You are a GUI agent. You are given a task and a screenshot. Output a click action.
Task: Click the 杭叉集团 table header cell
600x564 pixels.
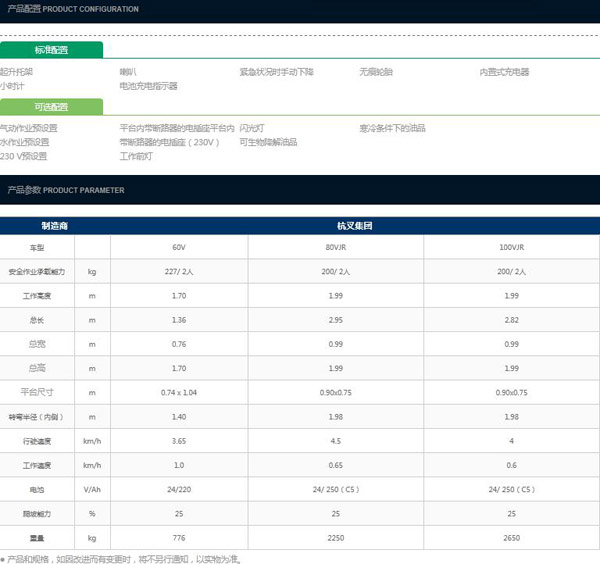tap(354, 226)
